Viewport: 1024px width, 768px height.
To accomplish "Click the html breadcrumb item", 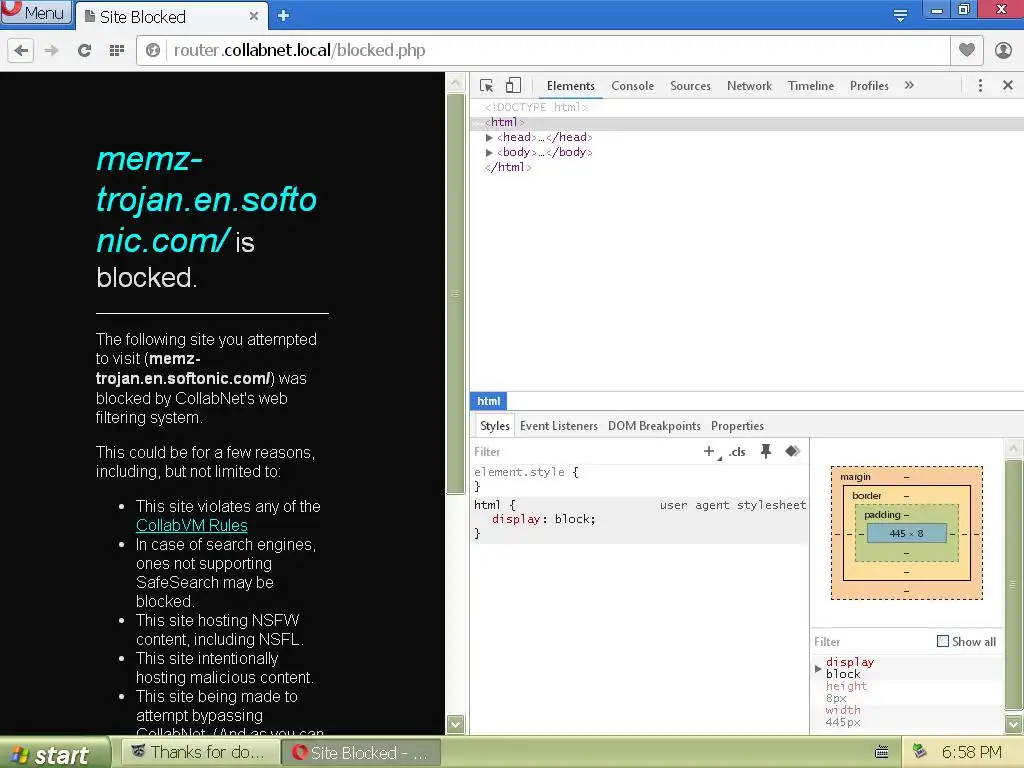I will coord(488,401).
